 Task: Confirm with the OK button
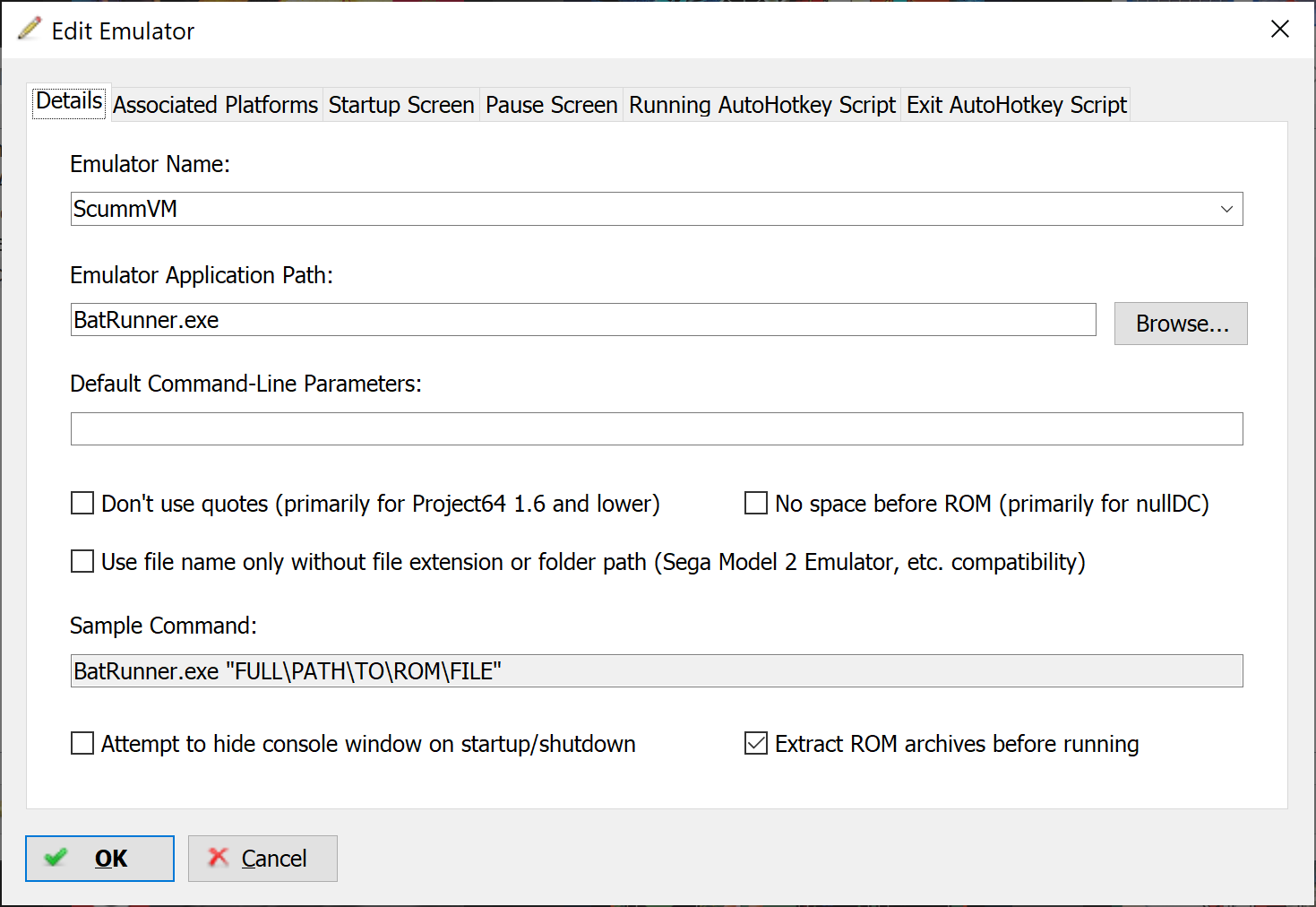[x=99, y=859]
